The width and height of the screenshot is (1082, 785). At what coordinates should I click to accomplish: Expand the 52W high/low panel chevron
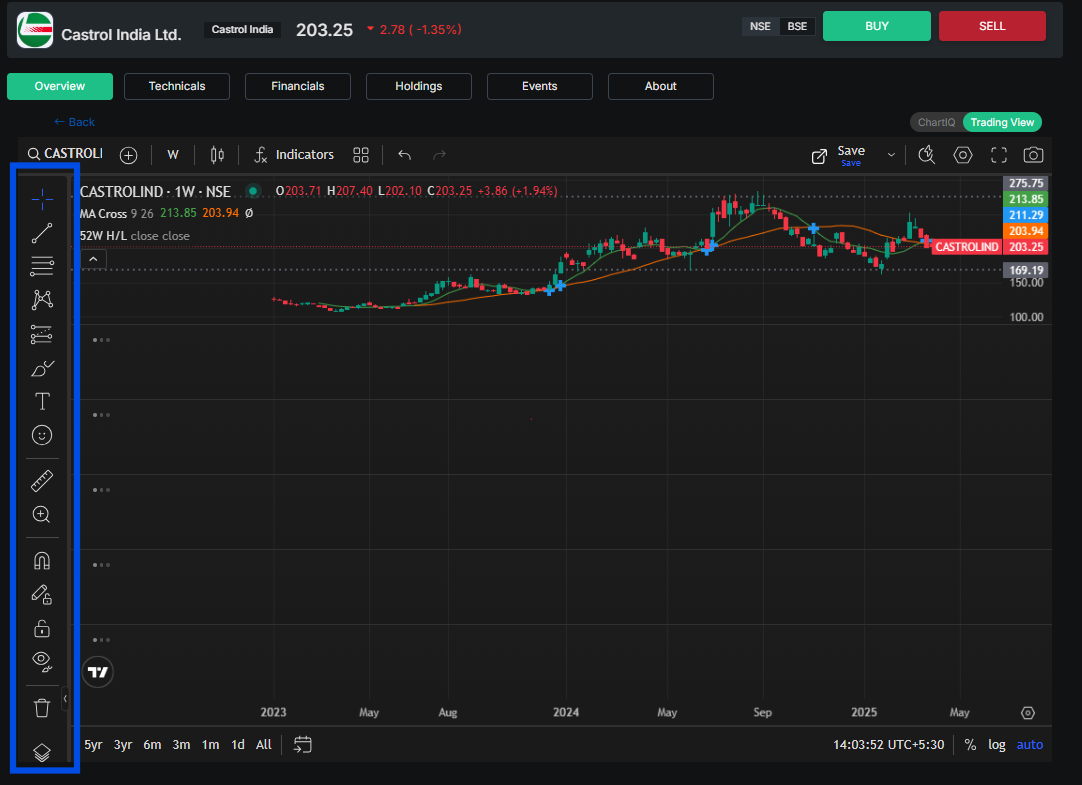tap(93, 258)
